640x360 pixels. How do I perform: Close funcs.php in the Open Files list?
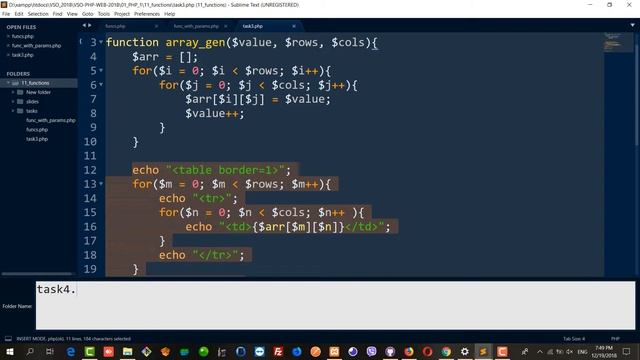[8, 36]
